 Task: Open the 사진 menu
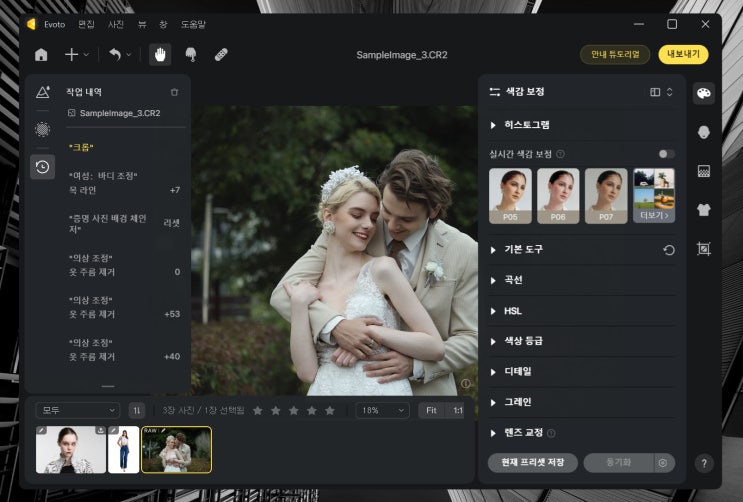click(x=116, y=25)
